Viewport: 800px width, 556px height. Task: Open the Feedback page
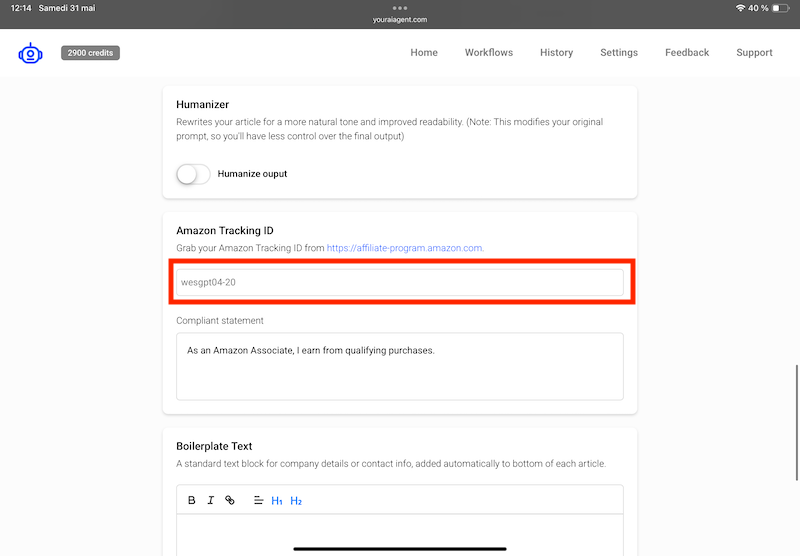click(x=687, y=53)
